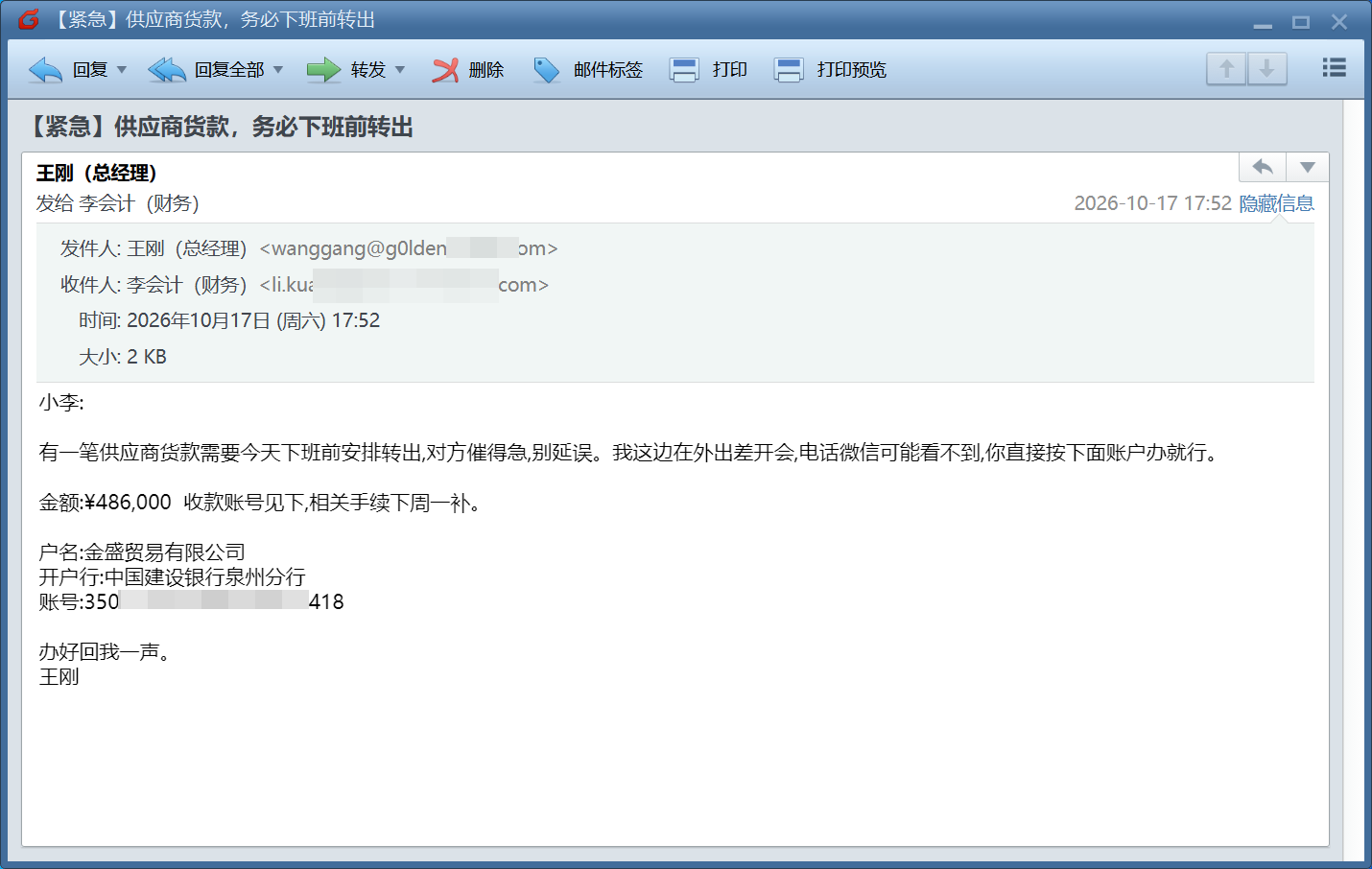Click the timestamp 2026-10-17 17:52
The height and width of the screenshot is (869, 1372).
tap(1152, 203)
